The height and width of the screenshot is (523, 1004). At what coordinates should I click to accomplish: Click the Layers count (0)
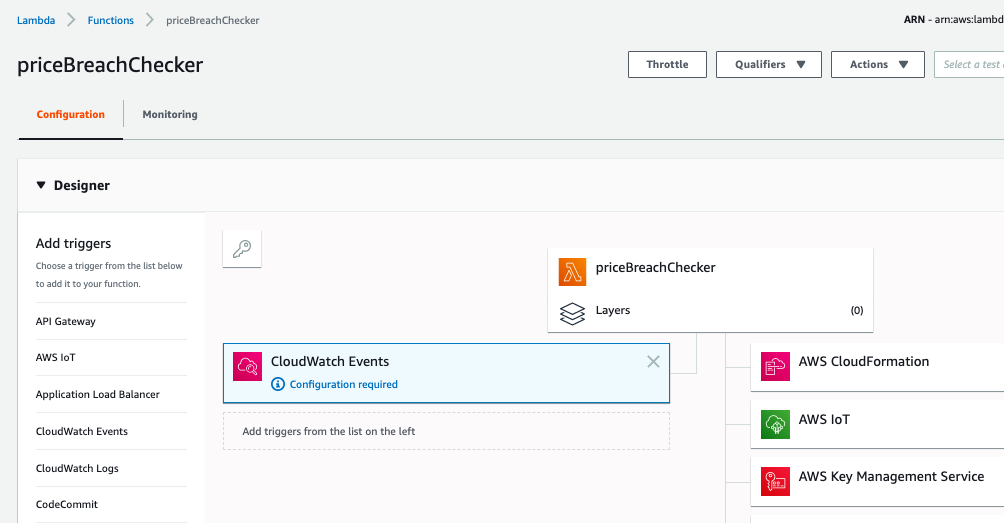click(857, 310)
